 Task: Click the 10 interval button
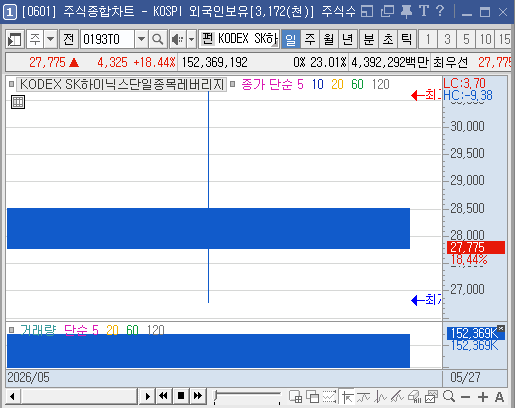pos(485,39)
